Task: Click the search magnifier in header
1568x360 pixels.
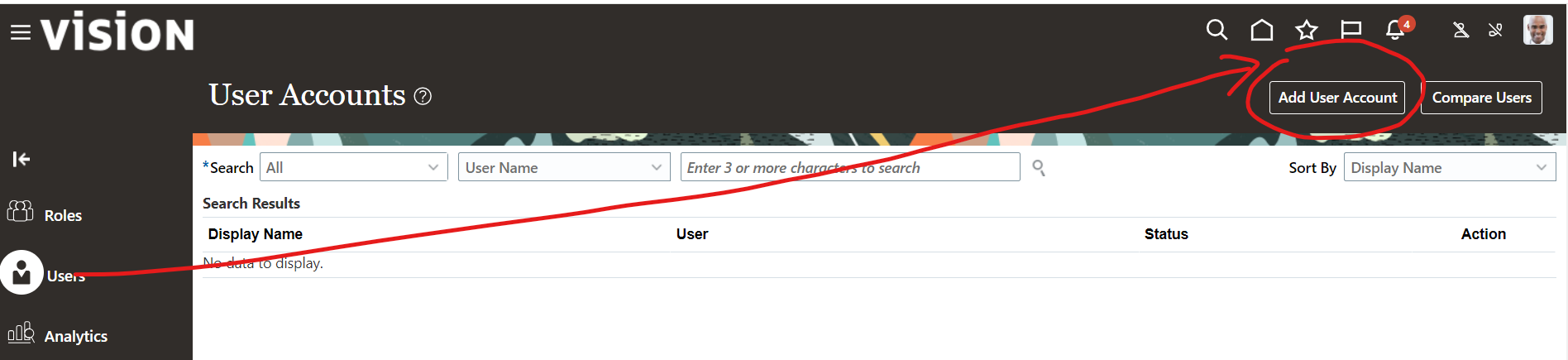Action: pyautogui.click(x=1217, y=31)
